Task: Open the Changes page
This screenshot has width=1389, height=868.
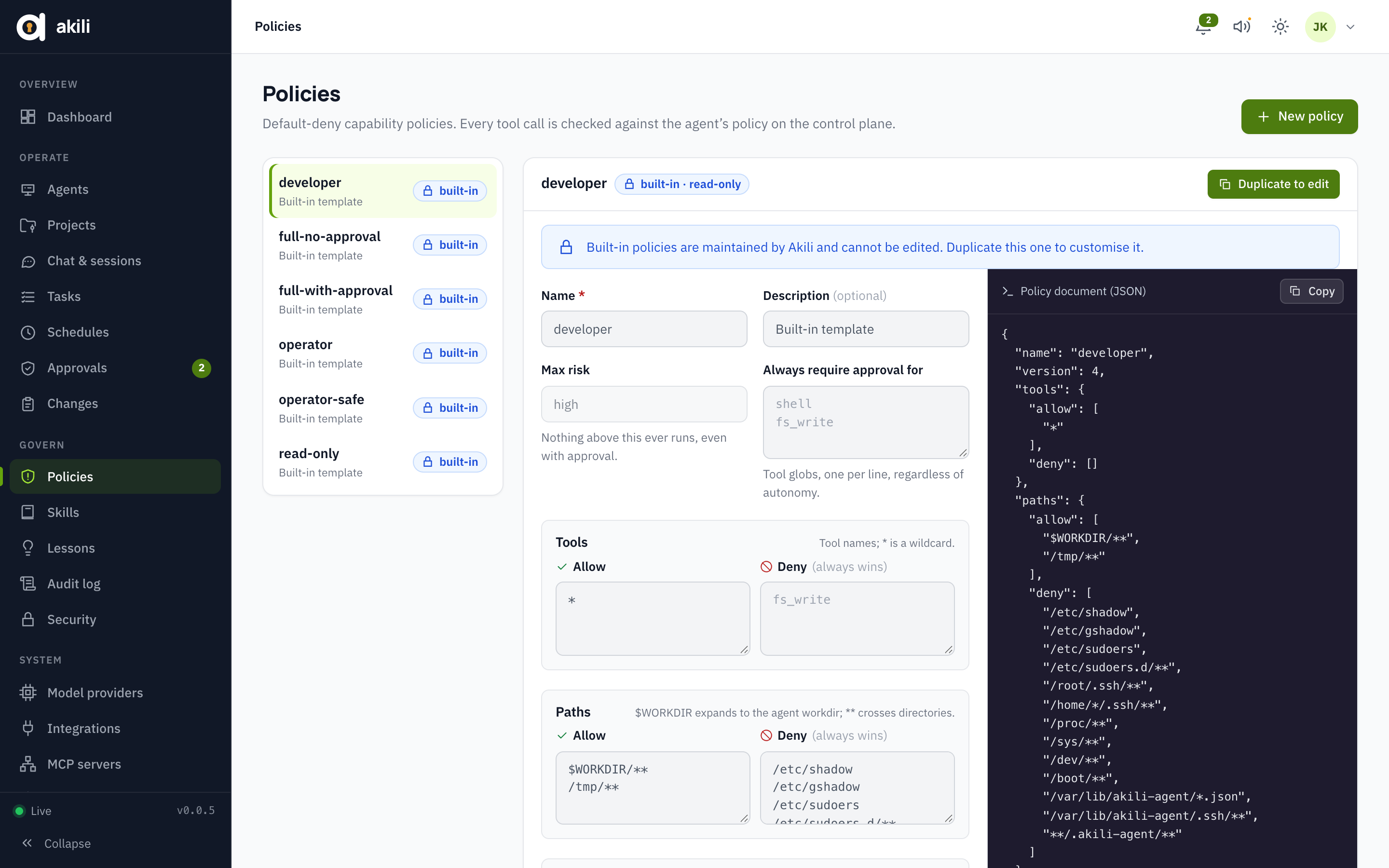Action: click(115, 404)
